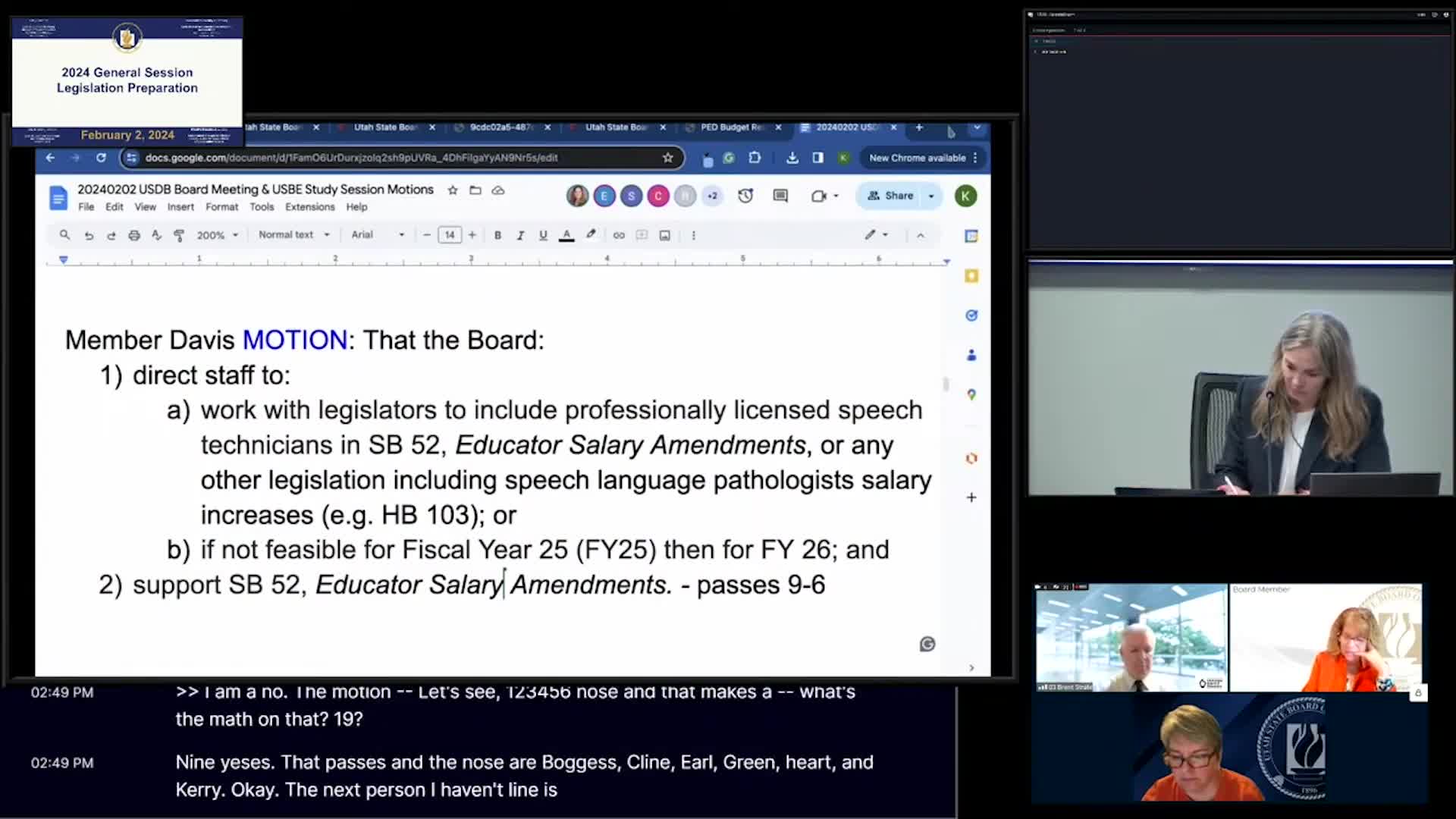1456x819 pixels.
Task: Open the Insert menu
Action: [x=180, y=207]
